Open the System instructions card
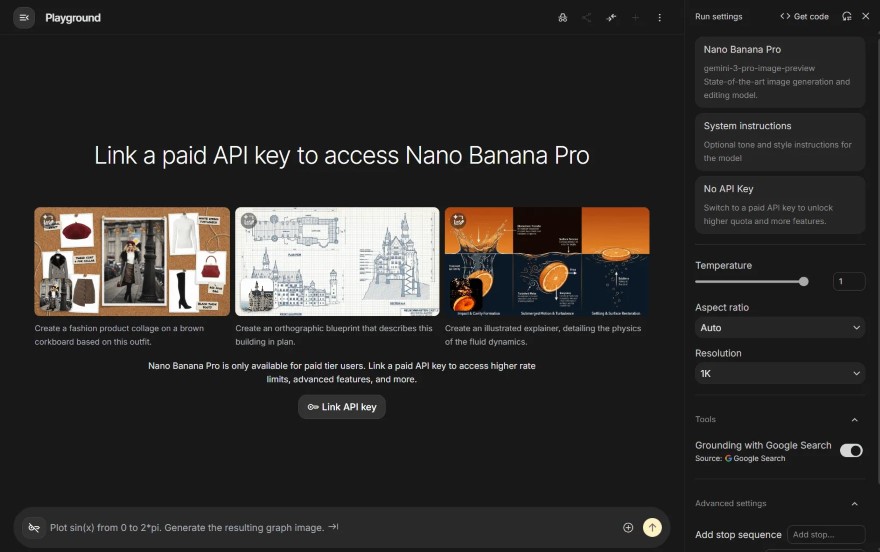Viewport: 880px width, 552px height. [x=779, y=141]
